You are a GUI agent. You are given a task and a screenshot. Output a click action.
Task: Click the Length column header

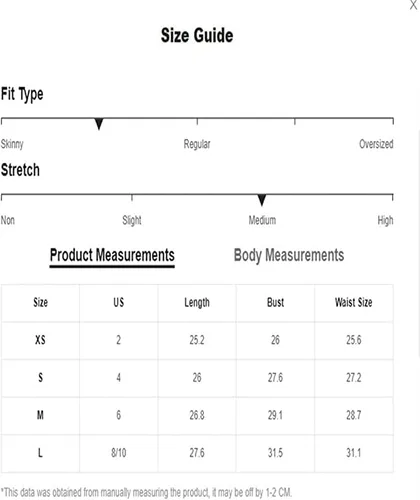(x=197, y=303)
